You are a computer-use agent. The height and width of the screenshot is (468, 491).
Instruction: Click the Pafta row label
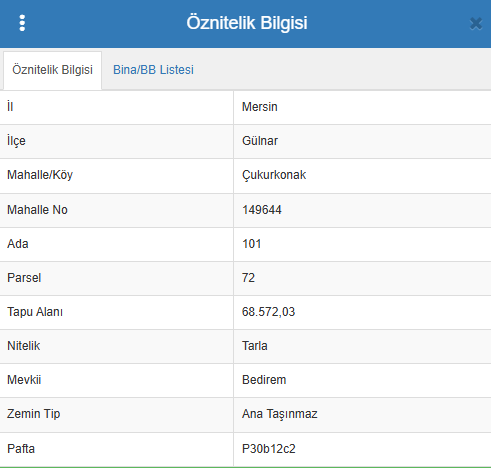point(21,449)
